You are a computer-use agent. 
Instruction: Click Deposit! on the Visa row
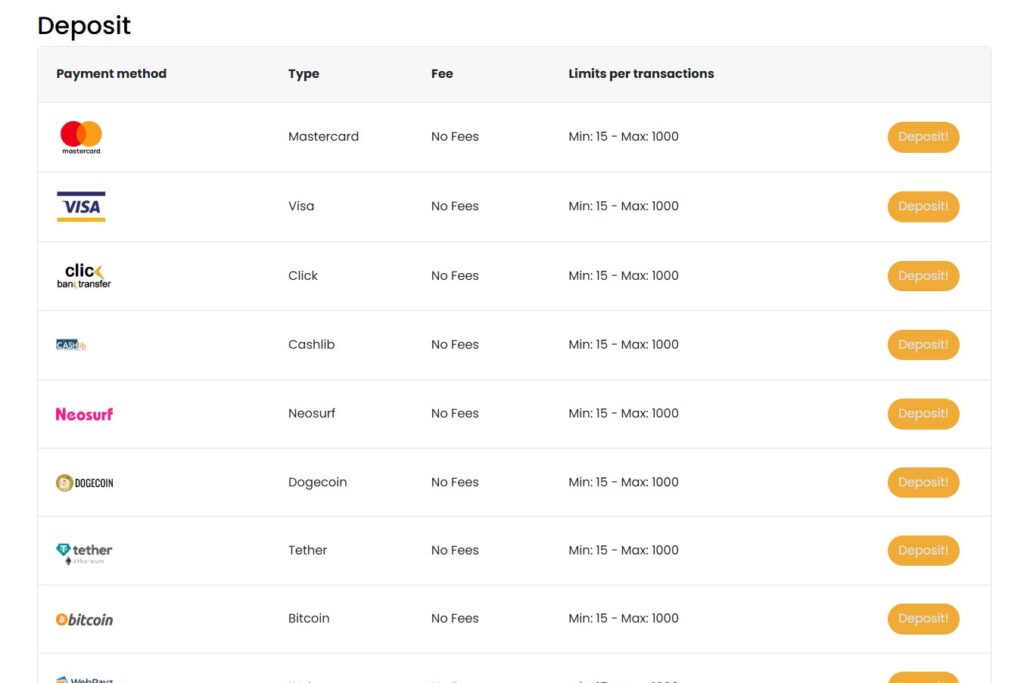pos(923,206)
